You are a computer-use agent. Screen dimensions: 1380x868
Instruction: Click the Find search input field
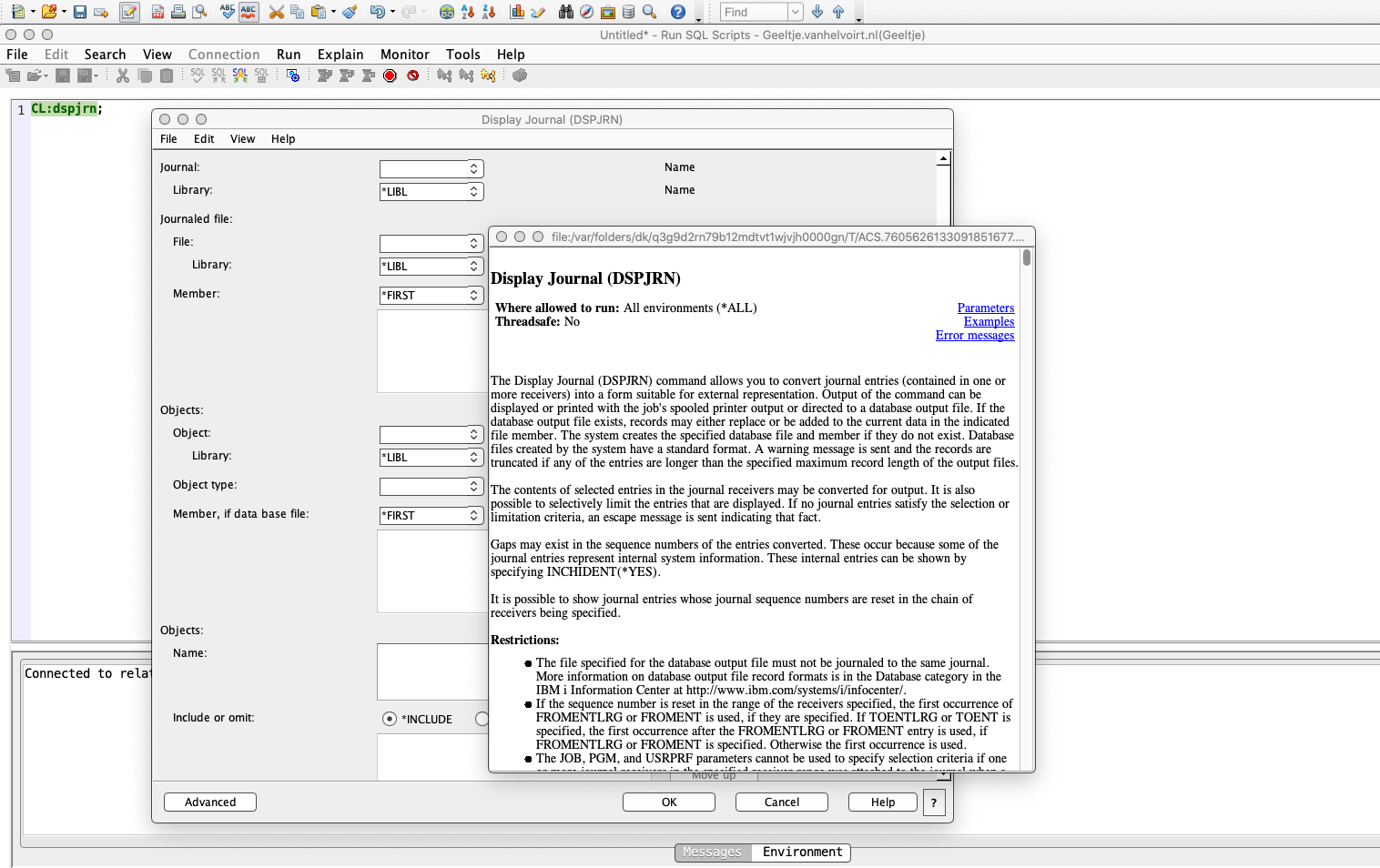pyautogui.click(x=754, y=12)
